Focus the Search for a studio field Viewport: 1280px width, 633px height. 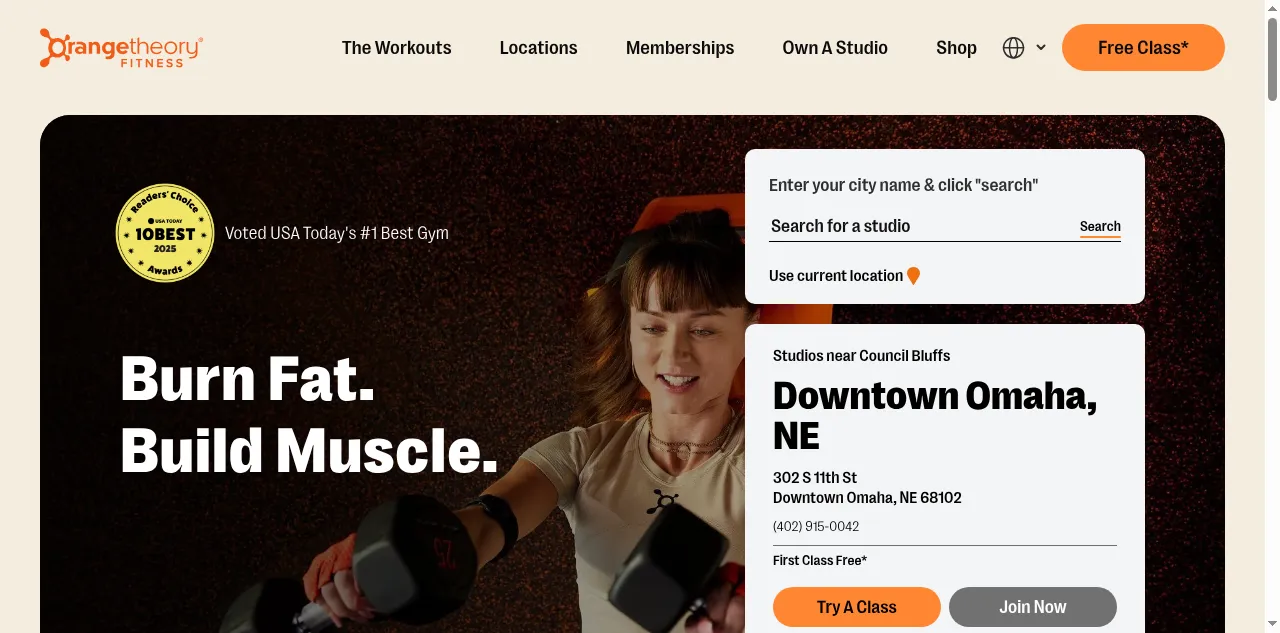tap(920, 226)
